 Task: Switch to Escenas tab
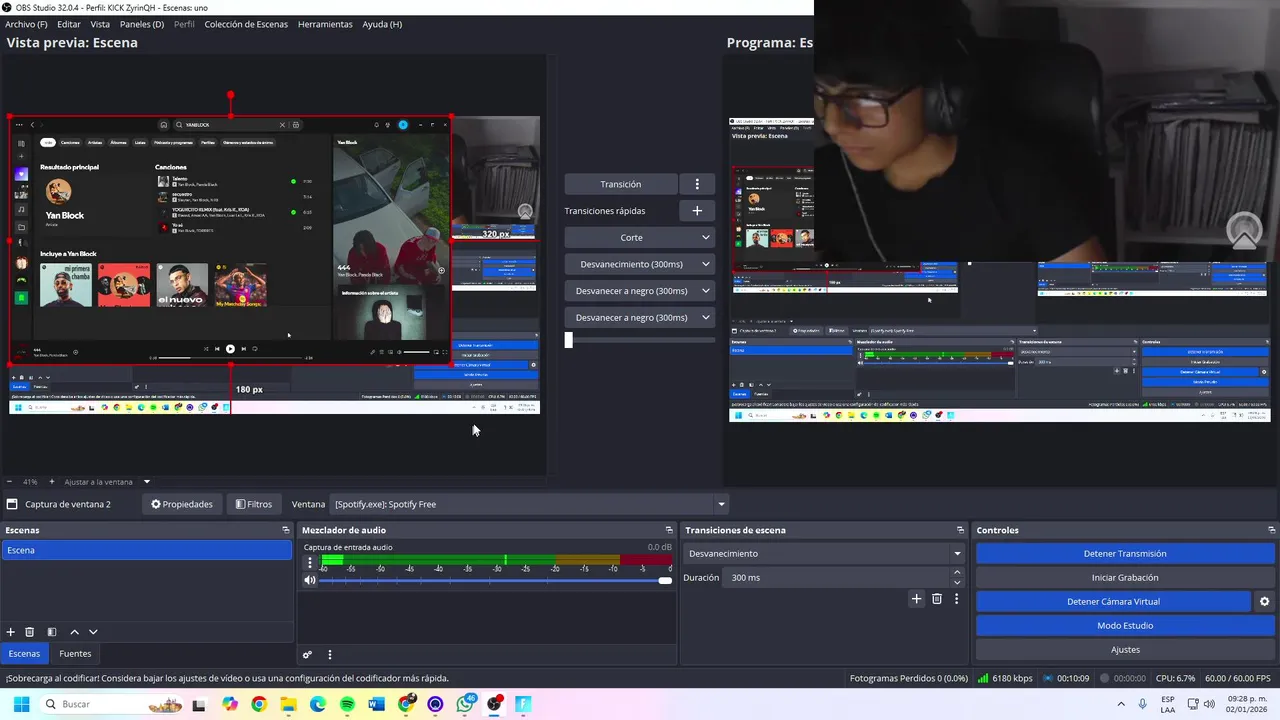click(24, 654)
